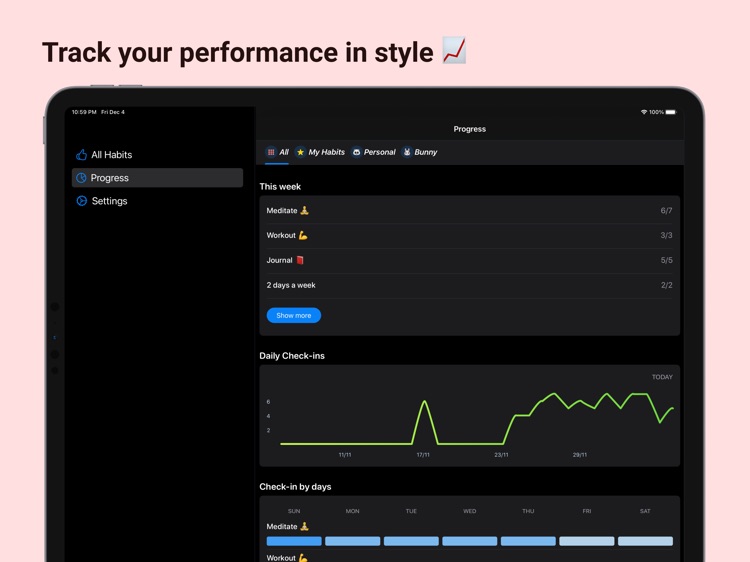750x562 pixels.
Task: Click the star icon on My Habits
Action: (300, 152)
